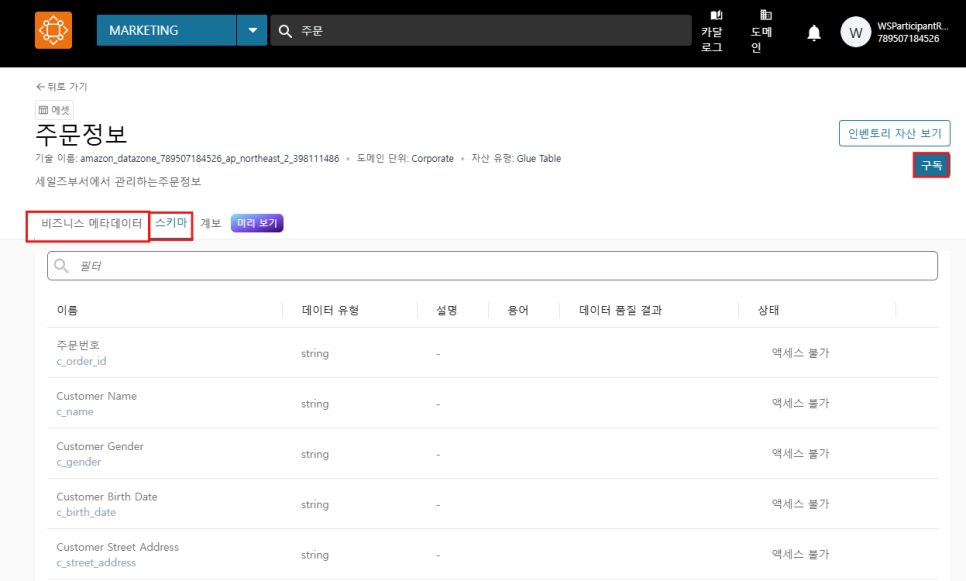Focus the 필터 filter input field
The width and height of the screenshot is (966, 581).
(492, 266)
